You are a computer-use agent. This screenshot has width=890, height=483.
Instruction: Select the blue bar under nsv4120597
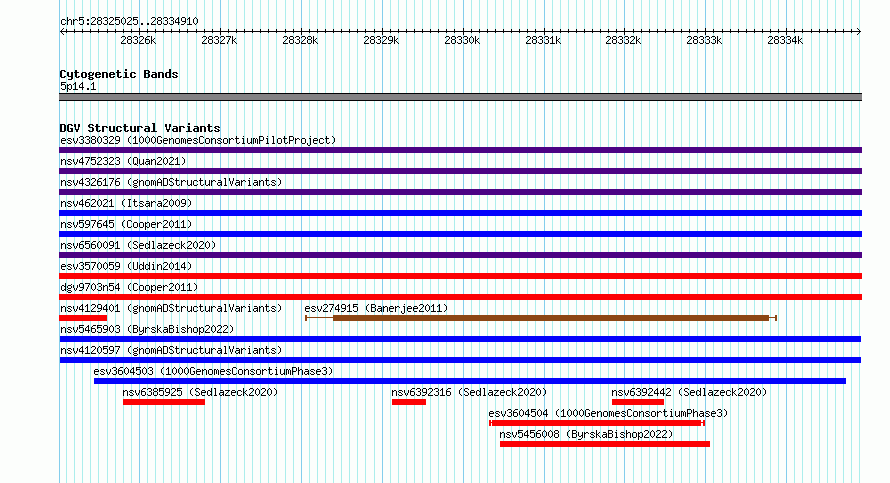click(x=460, y=360)
